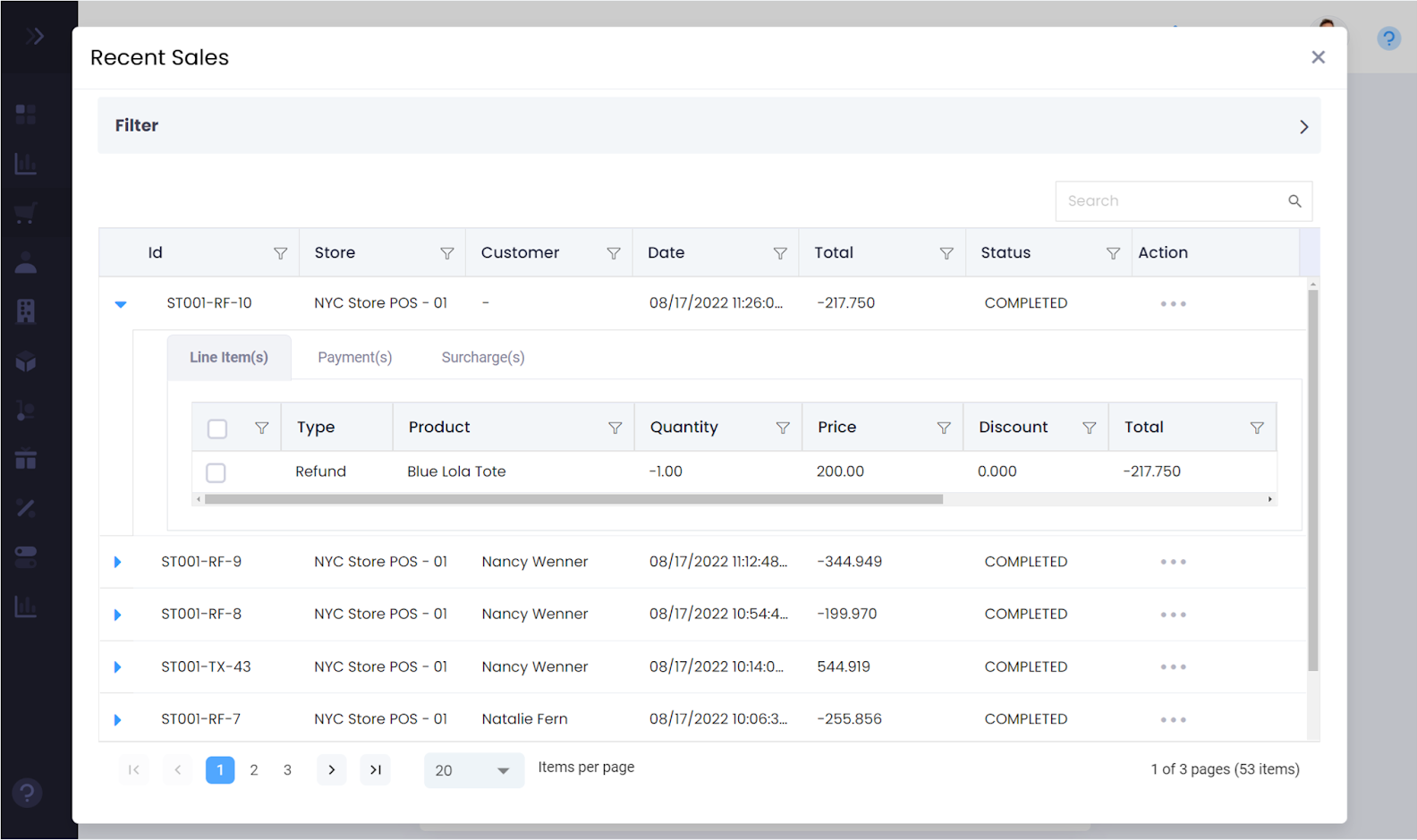Viewport: 1417px width, 840px height.
Task: Open the items per page dropdown
Action: (x=473, y=770)
